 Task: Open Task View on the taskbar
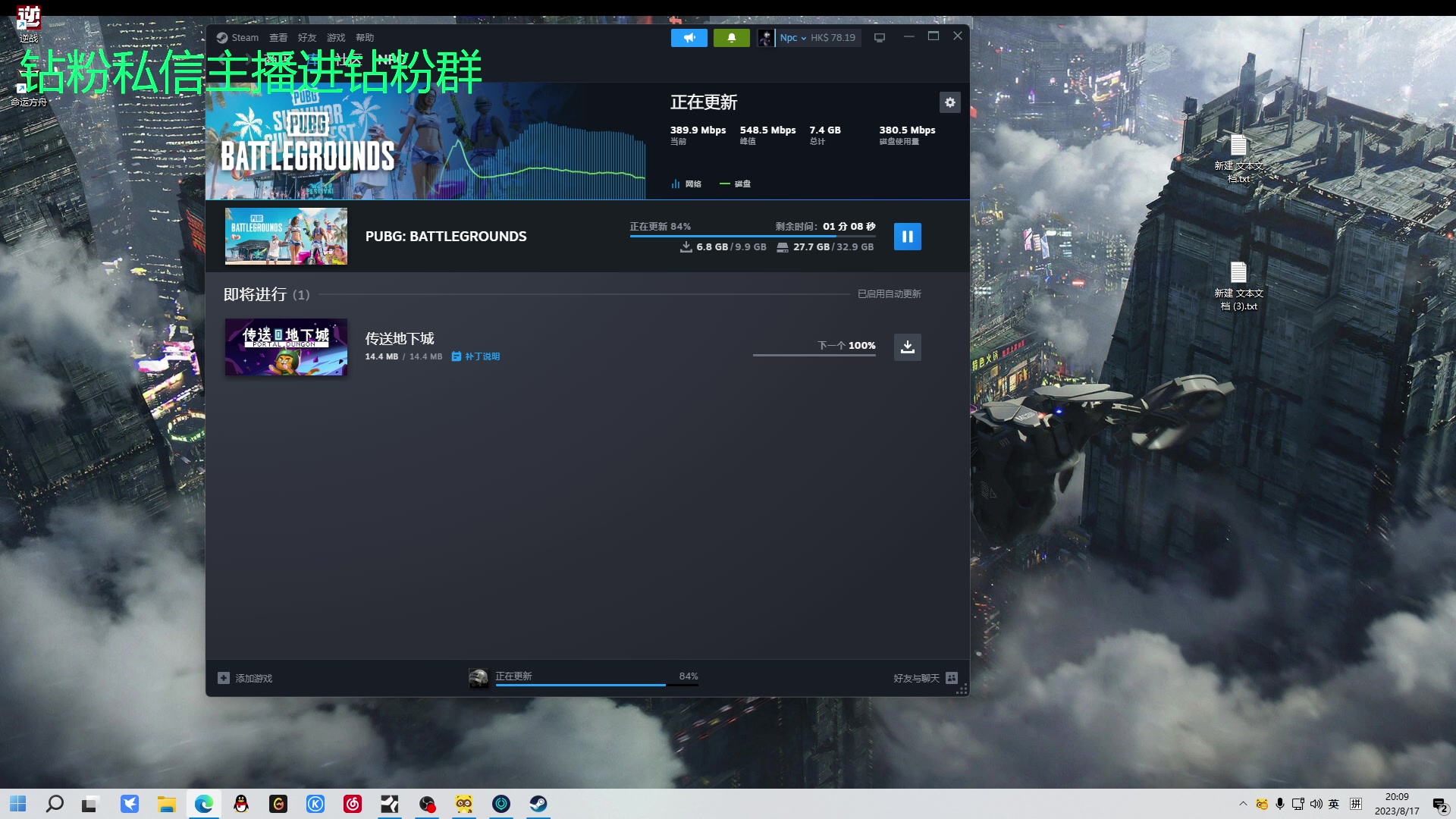(89, 804)
